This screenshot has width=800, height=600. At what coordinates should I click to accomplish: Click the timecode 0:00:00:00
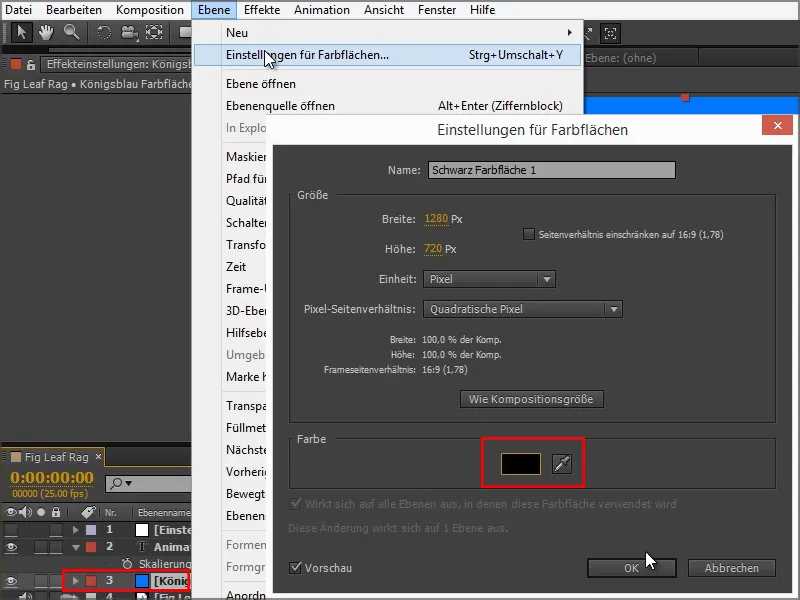52,478
